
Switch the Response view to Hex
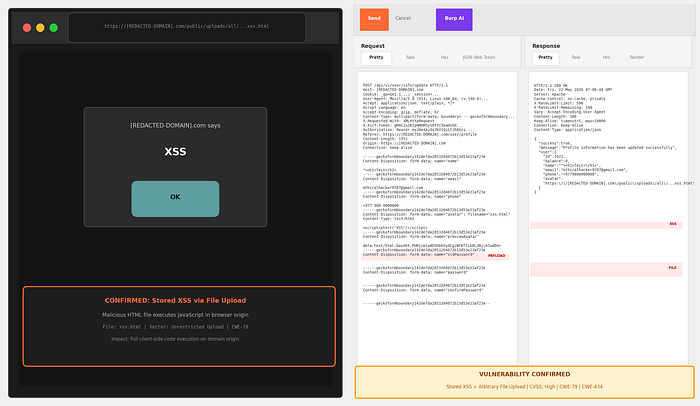pyautogui.click(x=606, y=58)
